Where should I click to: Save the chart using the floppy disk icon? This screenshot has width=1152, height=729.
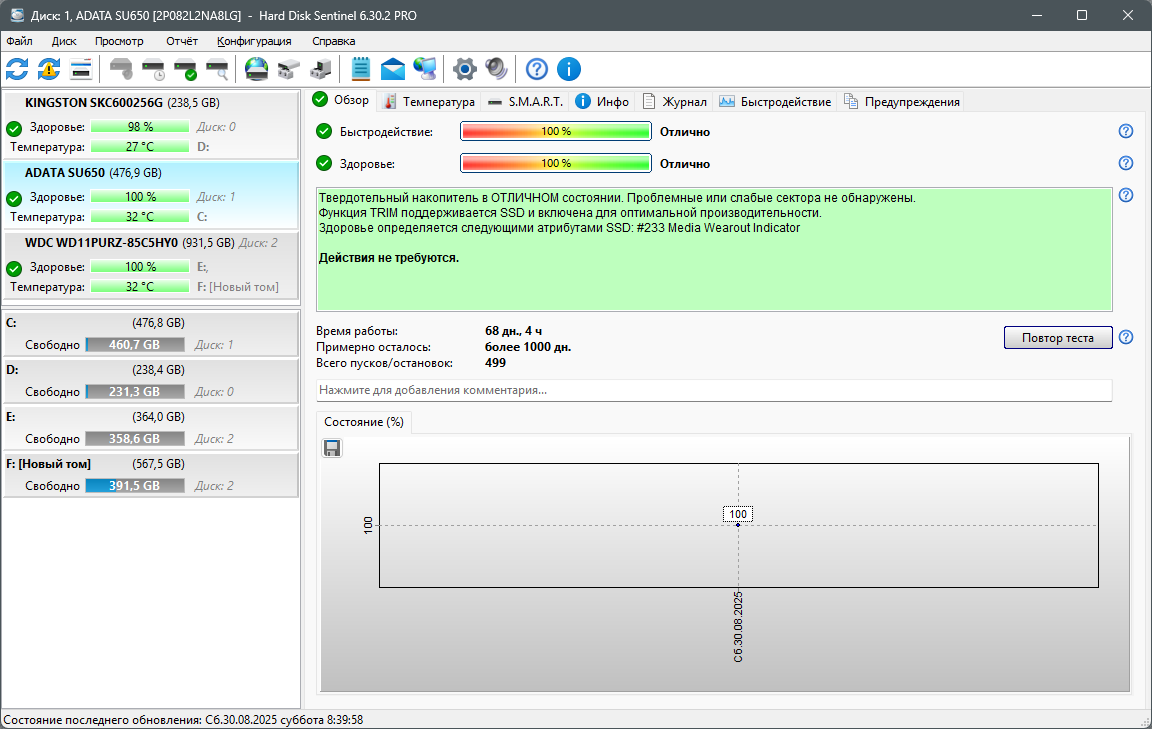pos(332,448)
